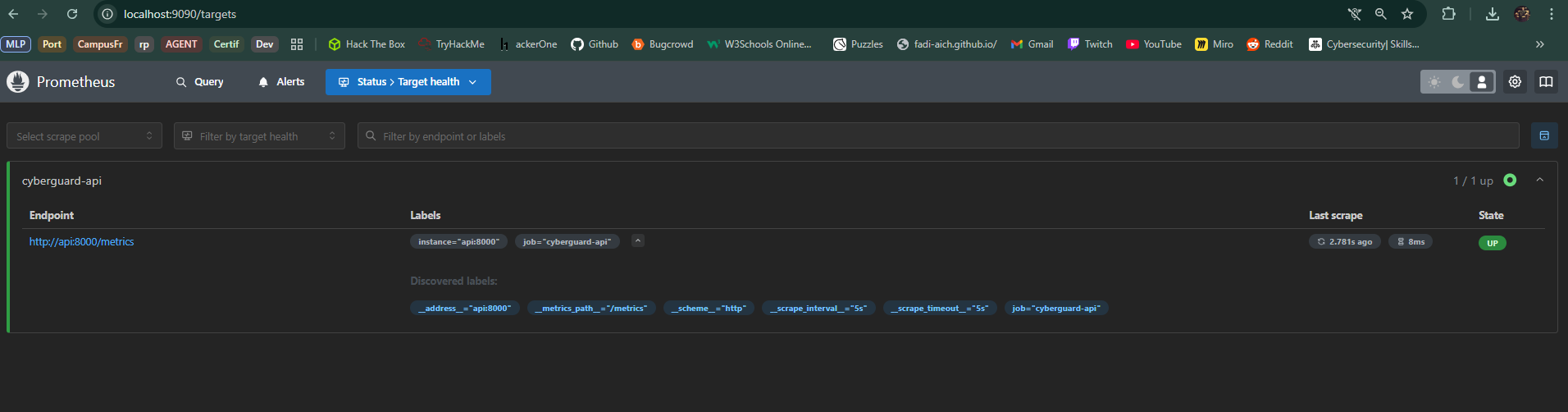Reload the targets page
Screen dimensions: 1568x412
[72, 14]
